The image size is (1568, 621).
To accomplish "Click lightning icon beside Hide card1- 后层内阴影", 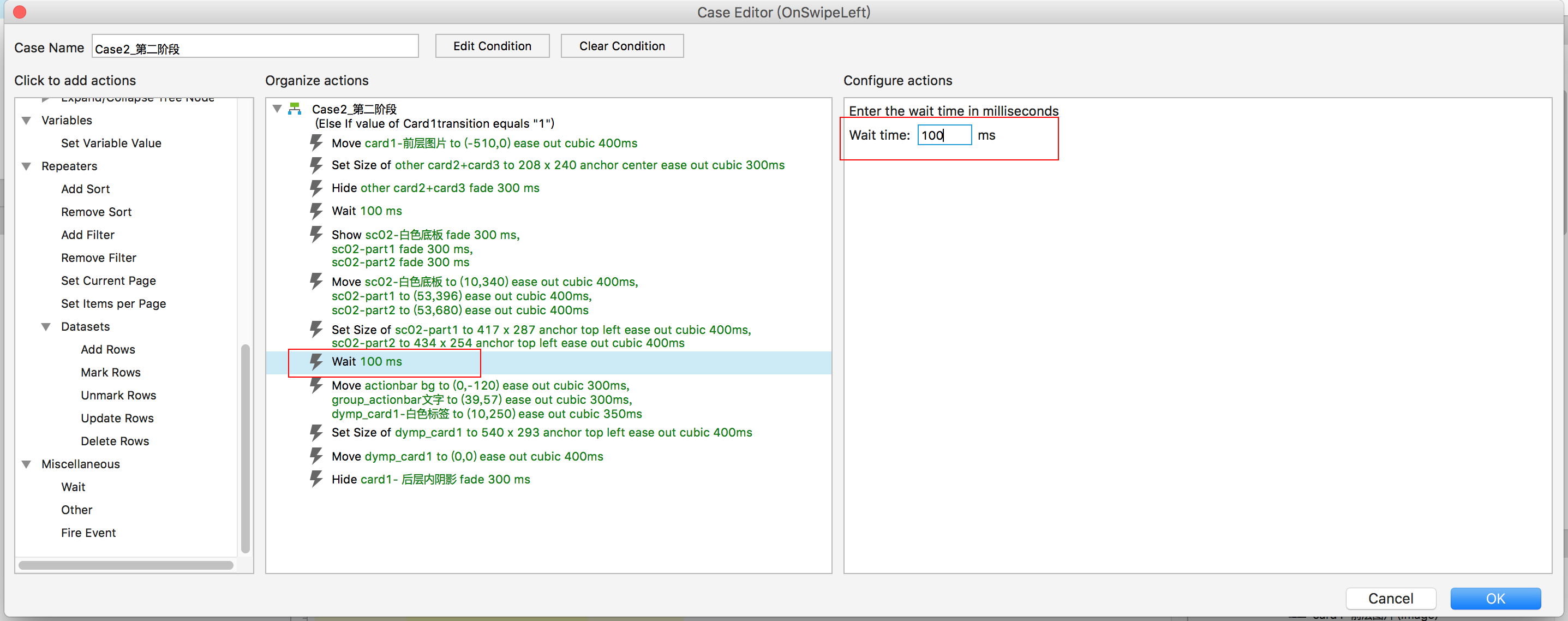I will pyautogui.click(x=316, y=479).
